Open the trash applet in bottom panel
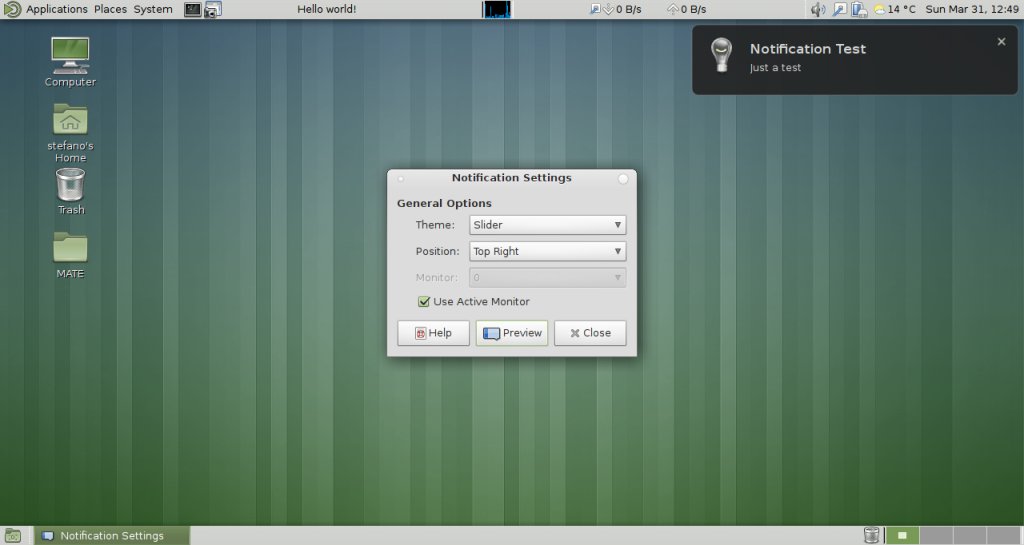This screenshot has width=1024, height=545. (871, 536)
